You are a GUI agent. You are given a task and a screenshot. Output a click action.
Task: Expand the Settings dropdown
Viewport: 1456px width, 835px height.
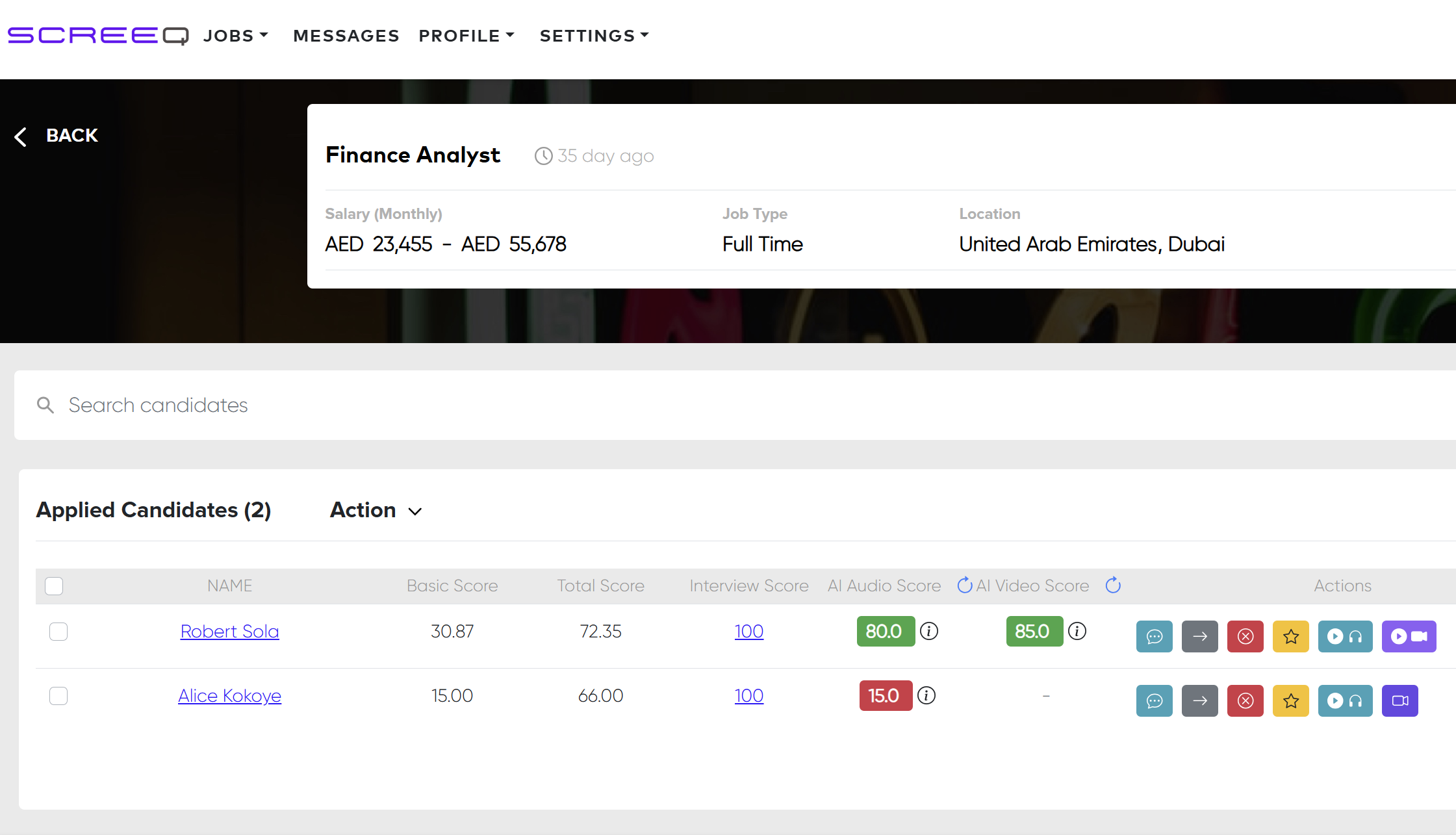594,36
